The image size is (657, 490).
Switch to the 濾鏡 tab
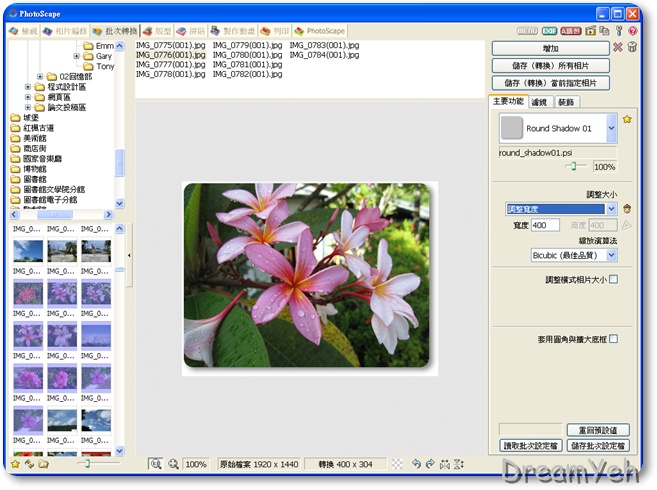540,101
